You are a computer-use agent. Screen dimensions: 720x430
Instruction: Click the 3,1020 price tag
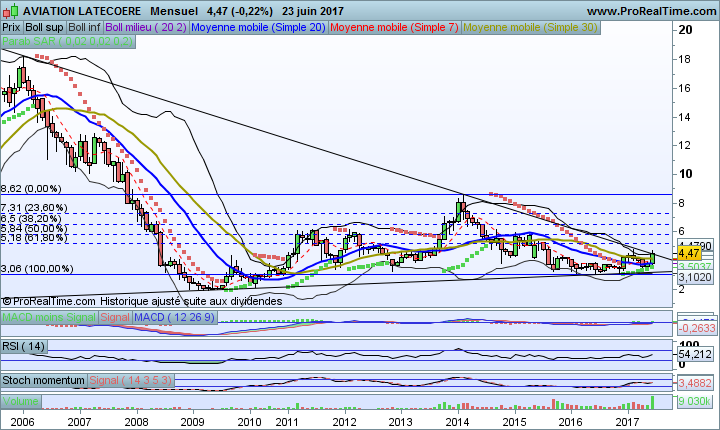pos(695,277)
